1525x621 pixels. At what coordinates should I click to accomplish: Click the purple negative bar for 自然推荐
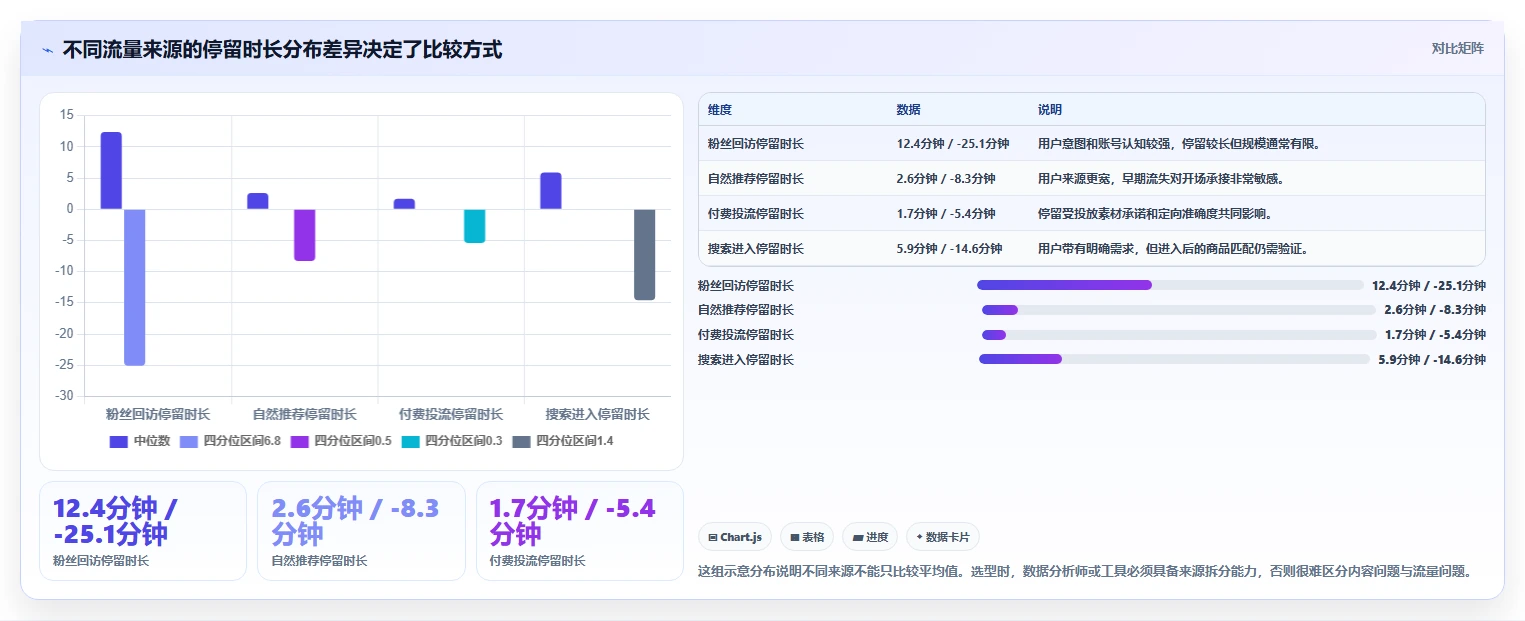pyautogui.click(x=304, y=235)
